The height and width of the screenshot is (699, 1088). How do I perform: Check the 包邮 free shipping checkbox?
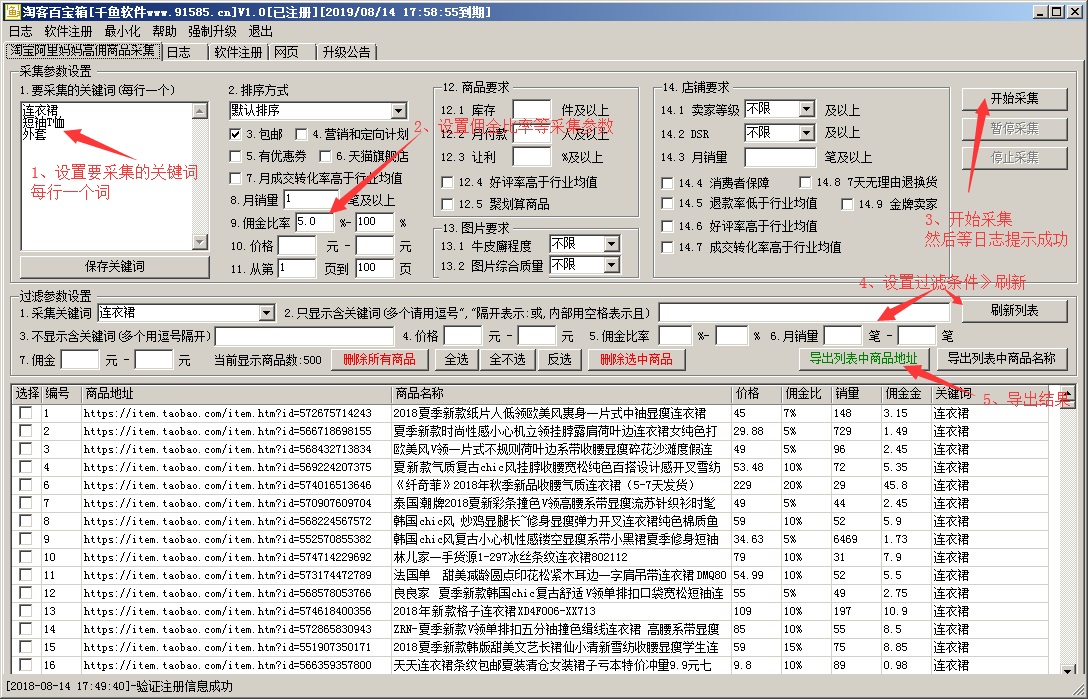pos(235,134)
